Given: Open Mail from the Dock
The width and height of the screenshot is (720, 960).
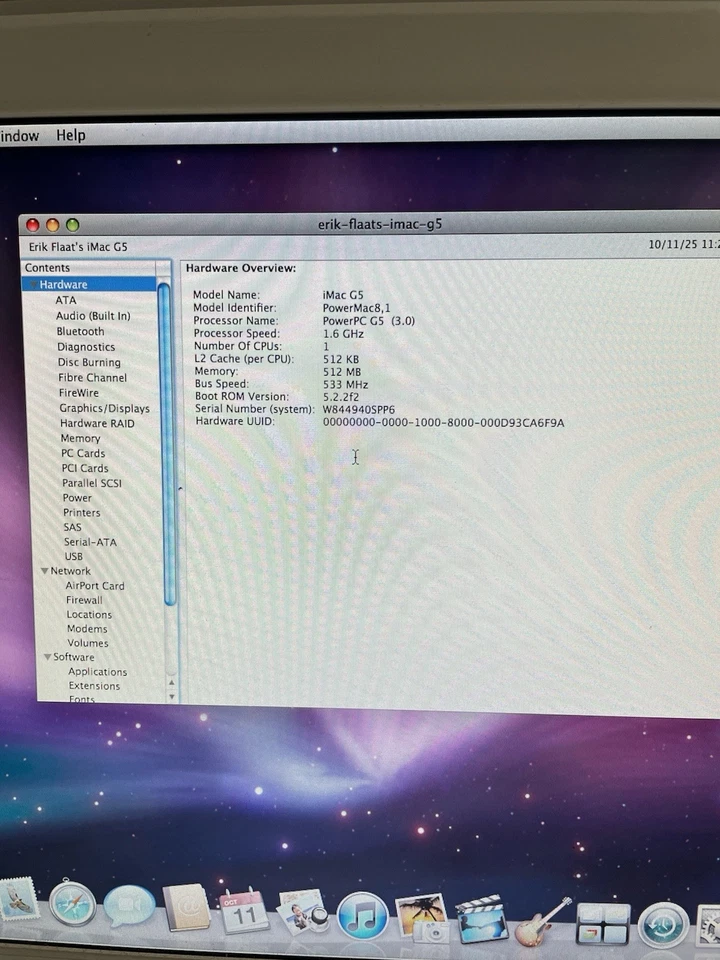Looking at the screenshot, I should tap(18, 900).
